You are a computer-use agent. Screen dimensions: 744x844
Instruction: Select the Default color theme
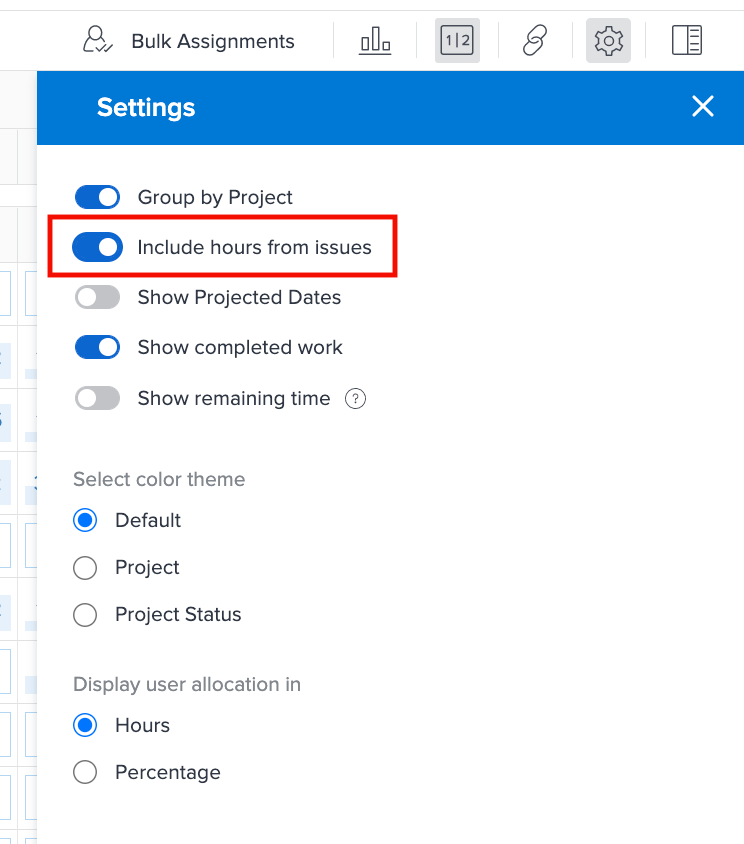pos(85,520)
